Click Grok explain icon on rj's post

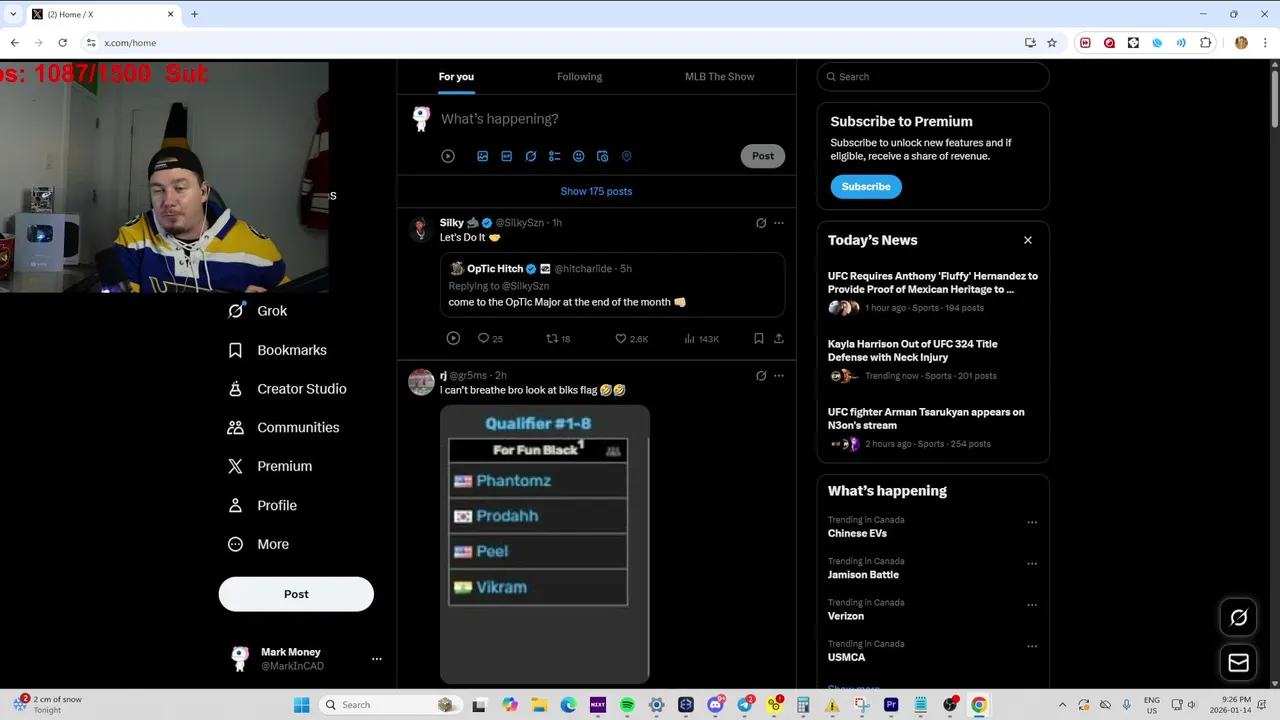pos(761,376)
